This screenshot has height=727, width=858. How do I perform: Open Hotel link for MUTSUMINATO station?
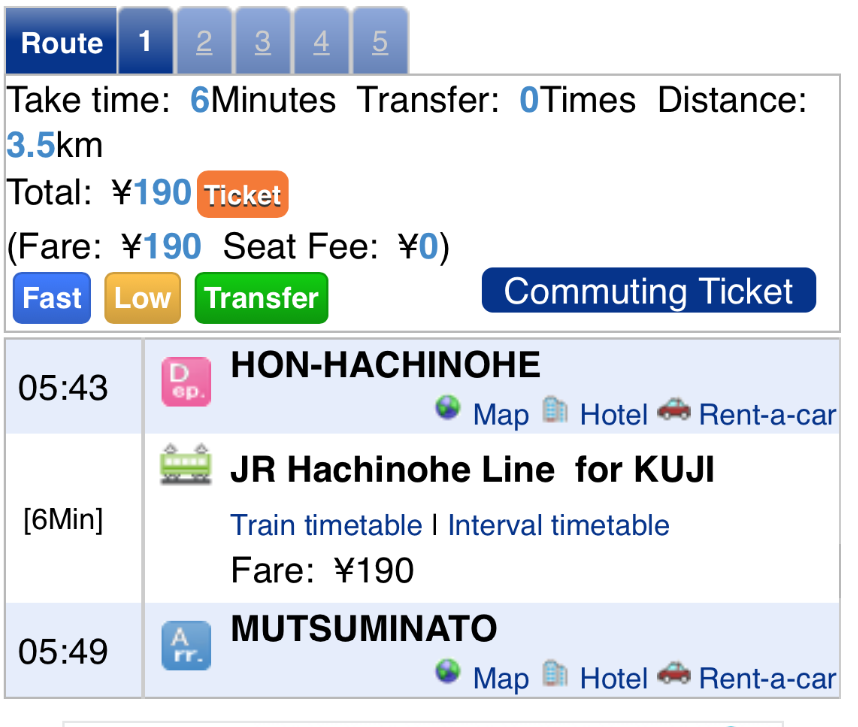click(x=613, y=678)
